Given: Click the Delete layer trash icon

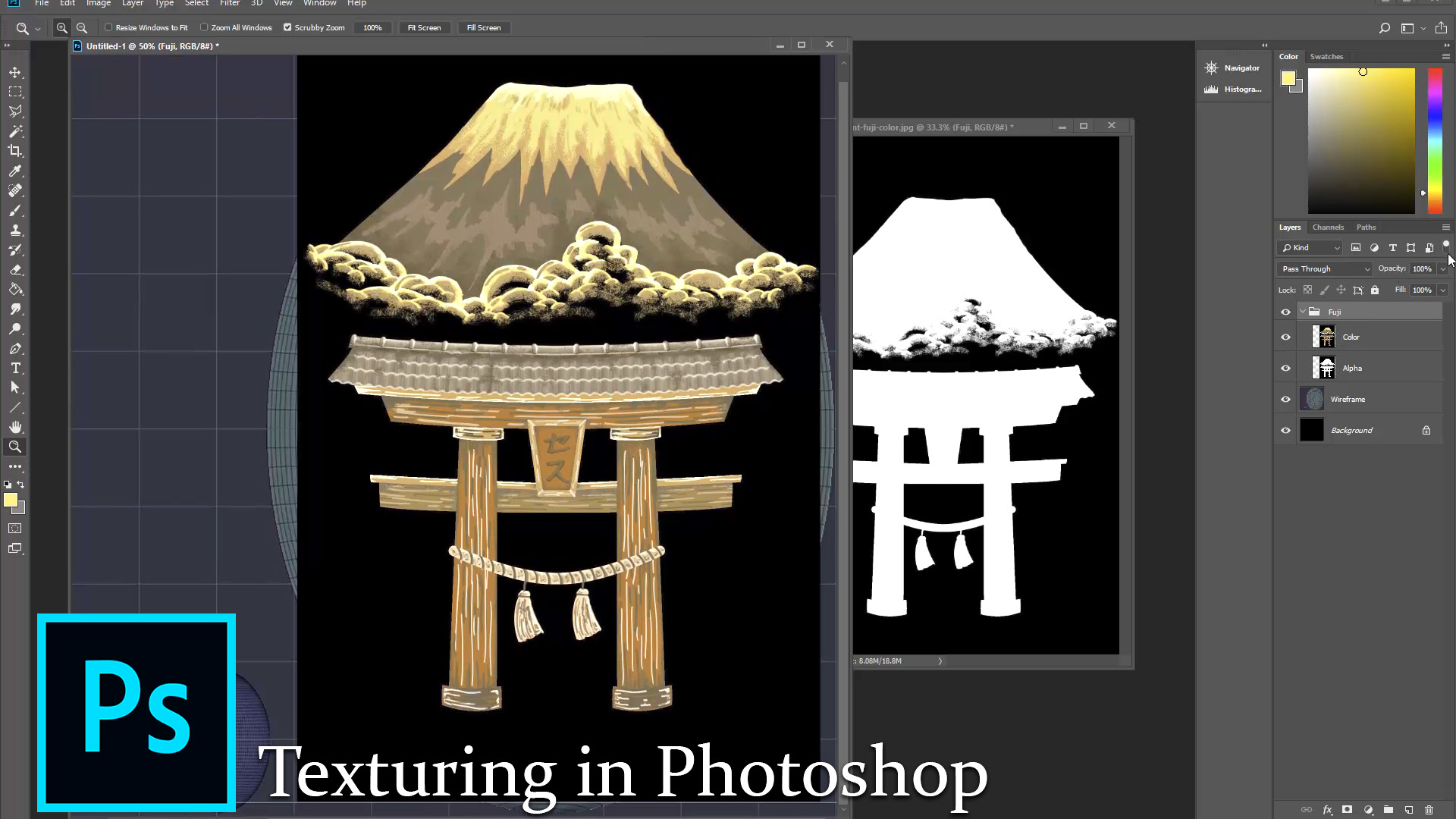Looking at the screenshot, I should point(1429,810).
